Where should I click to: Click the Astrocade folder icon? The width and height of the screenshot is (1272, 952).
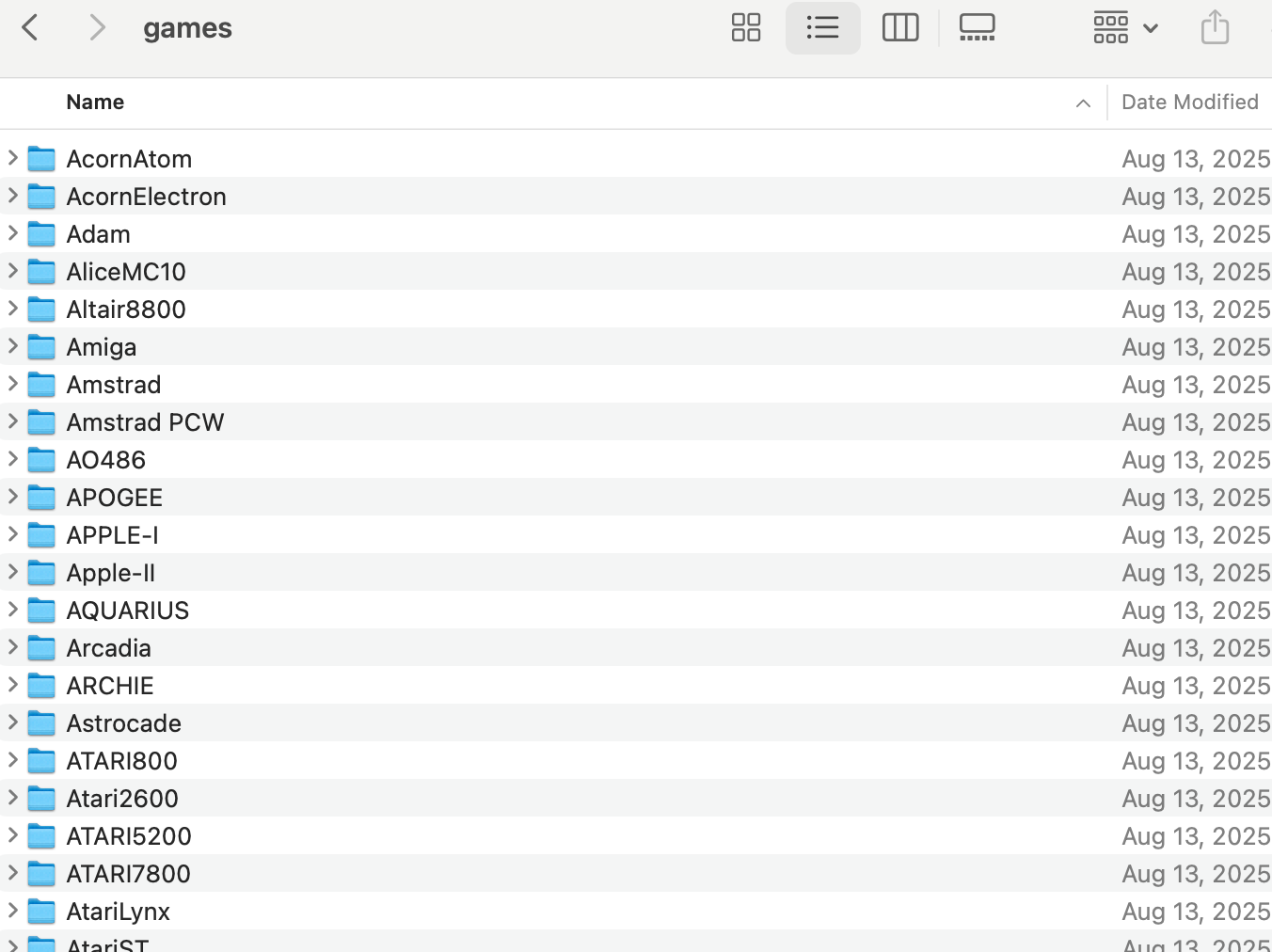41,723
